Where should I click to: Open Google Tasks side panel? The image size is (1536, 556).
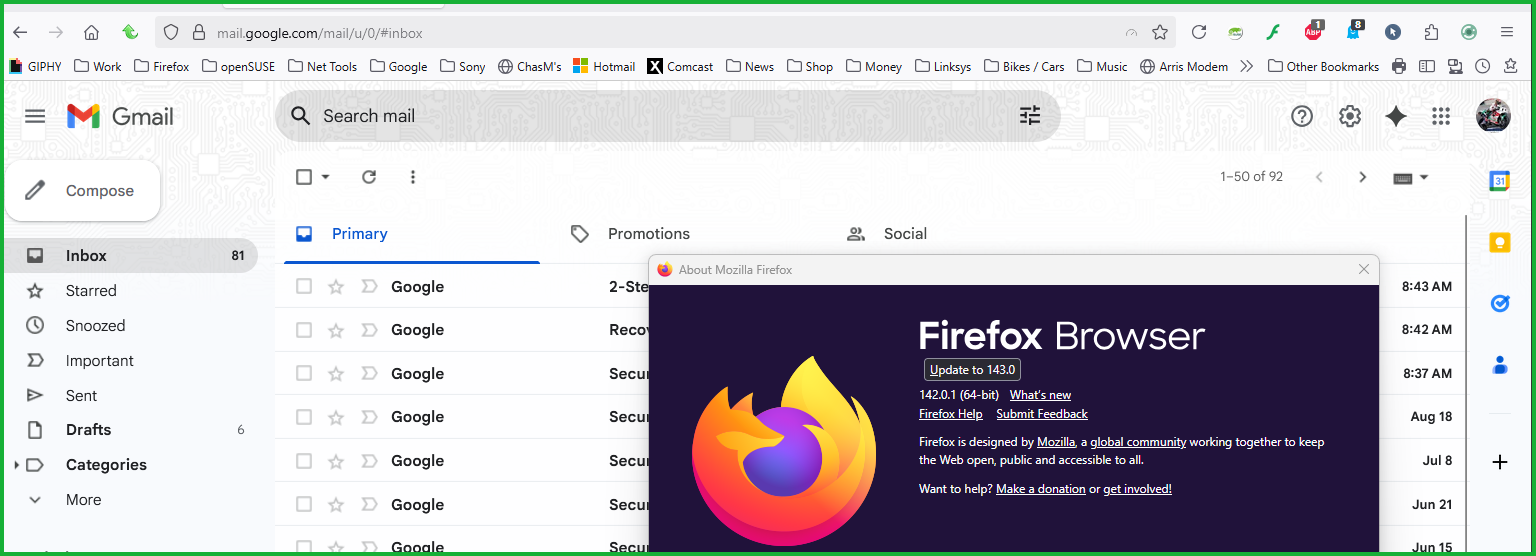click(1500, 303)
